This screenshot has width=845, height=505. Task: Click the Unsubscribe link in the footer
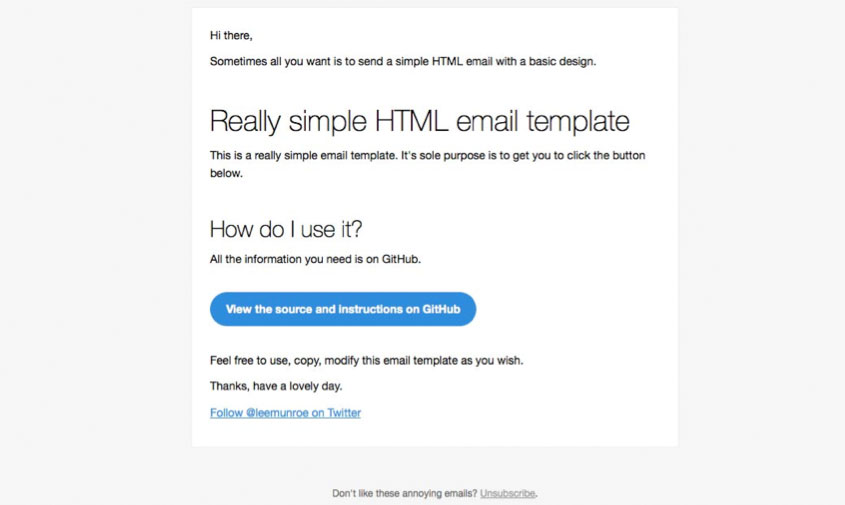508,493
